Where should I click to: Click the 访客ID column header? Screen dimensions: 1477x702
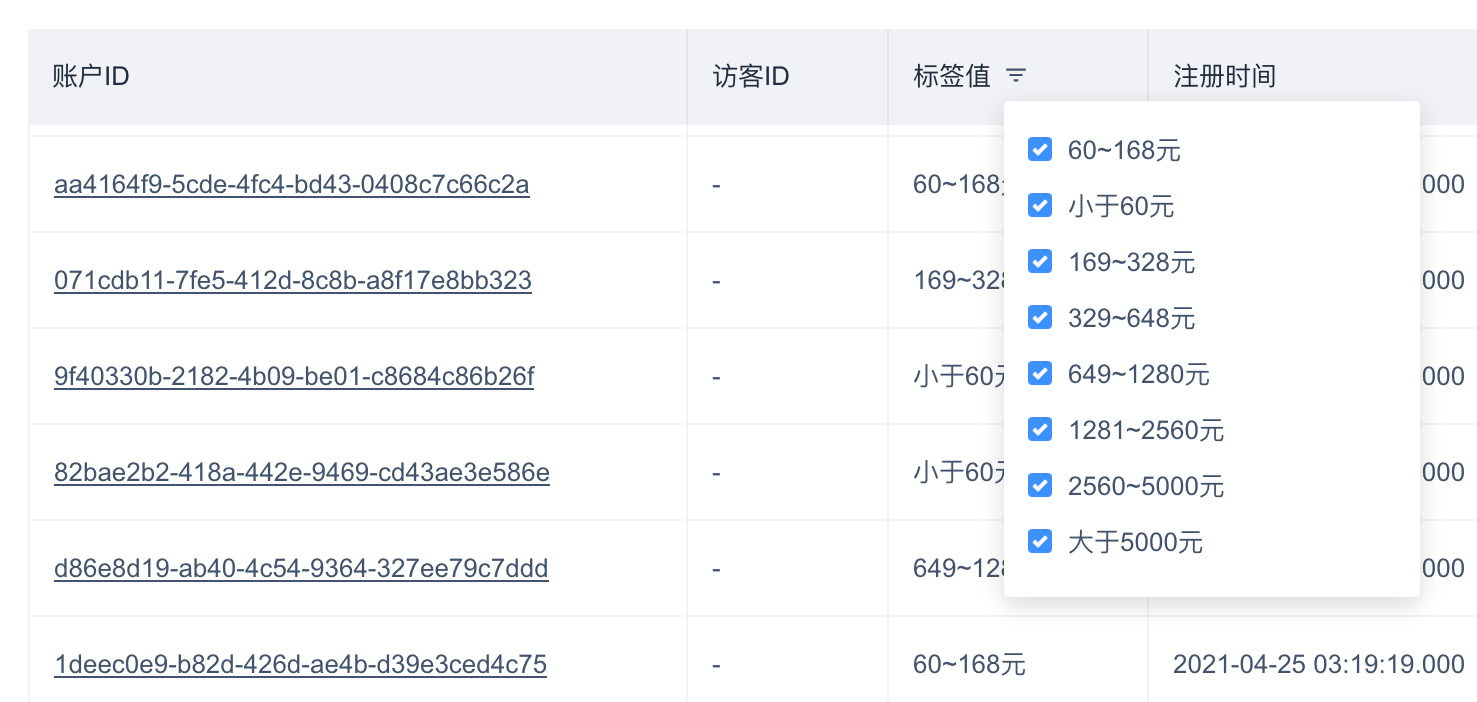coord(751,76)
